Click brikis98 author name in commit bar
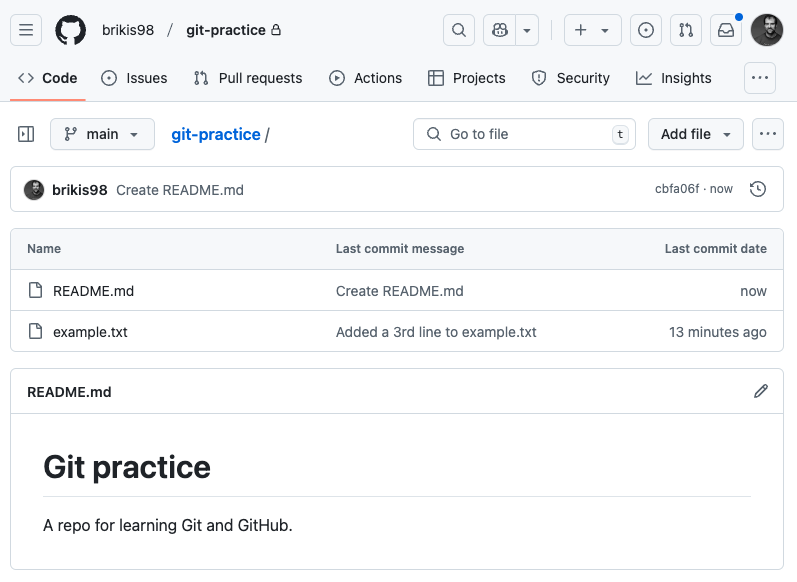The width and height of the screenshot is (797, 582). [80, 190]
